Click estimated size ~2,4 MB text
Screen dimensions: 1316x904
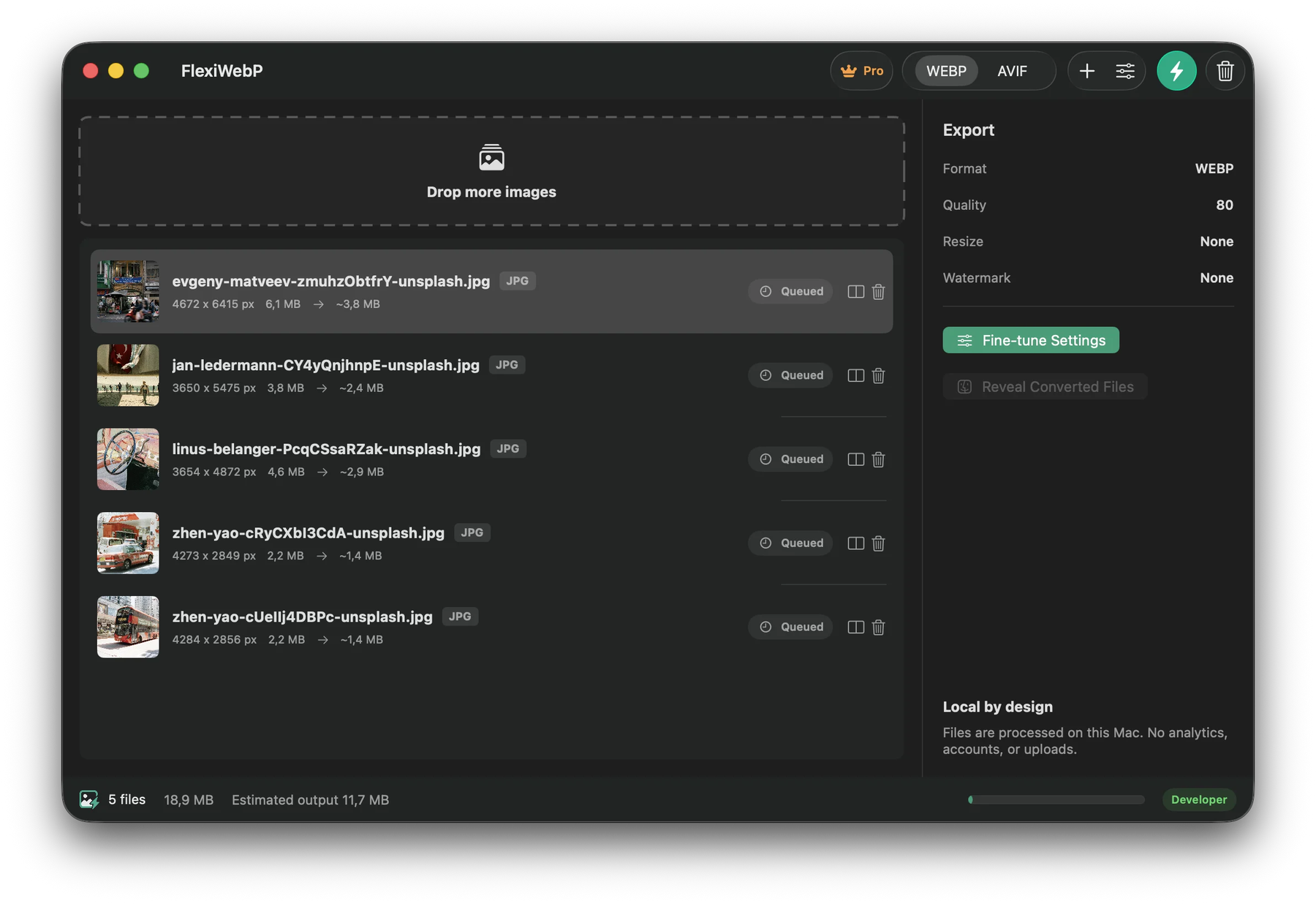pyautogui.click(x=361, y=388)
